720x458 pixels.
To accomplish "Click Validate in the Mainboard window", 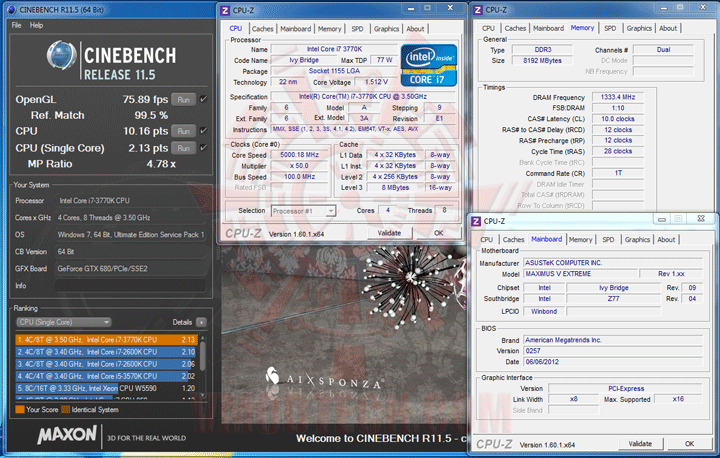I will (x=640, y=444).
